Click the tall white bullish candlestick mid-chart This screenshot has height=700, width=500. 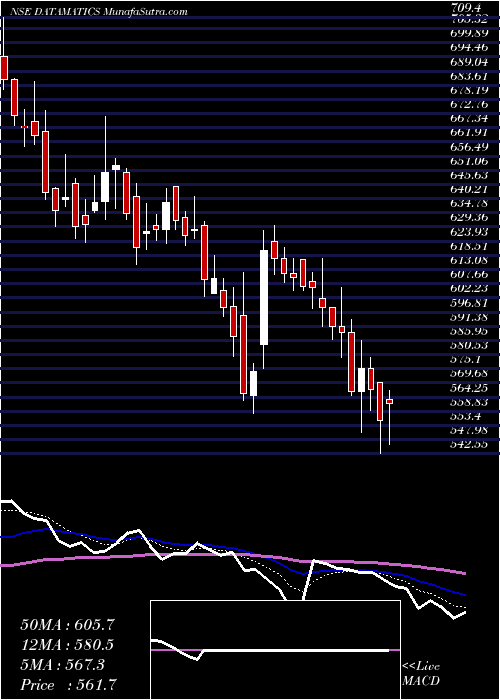(264, 297)
